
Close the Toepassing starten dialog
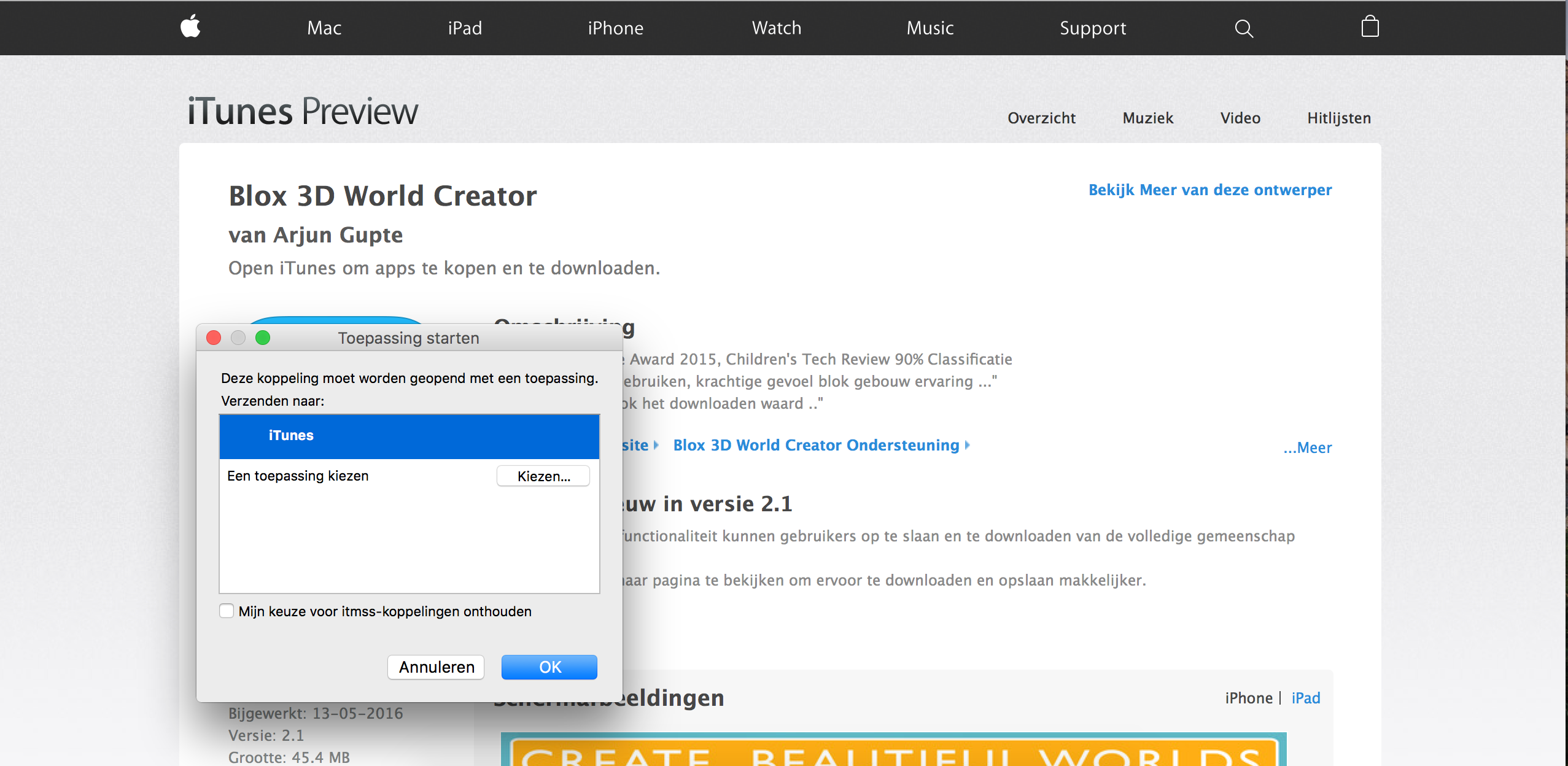[214, 338]
